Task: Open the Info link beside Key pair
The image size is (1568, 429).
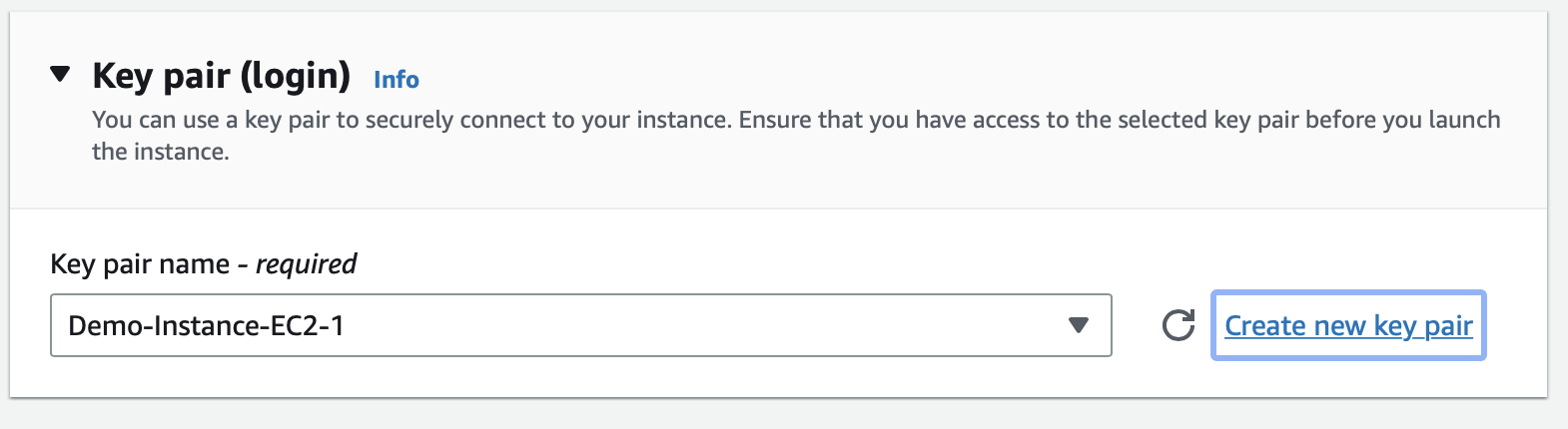Action: 395,80
